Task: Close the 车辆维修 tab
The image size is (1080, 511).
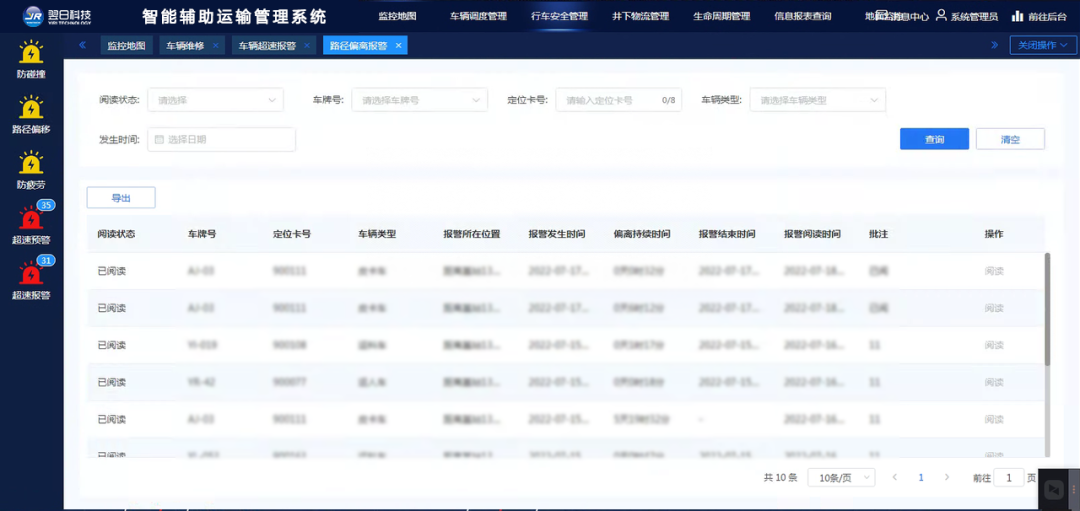Action: [216, 45]
